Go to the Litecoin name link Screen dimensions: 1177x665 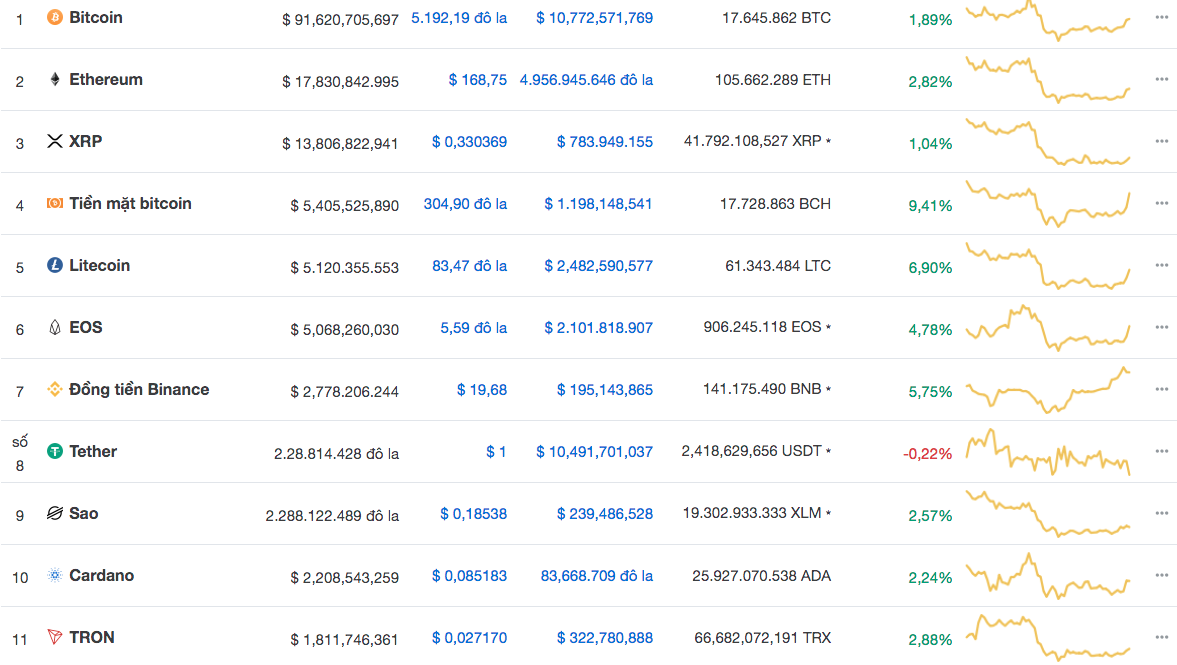[99, 265]
